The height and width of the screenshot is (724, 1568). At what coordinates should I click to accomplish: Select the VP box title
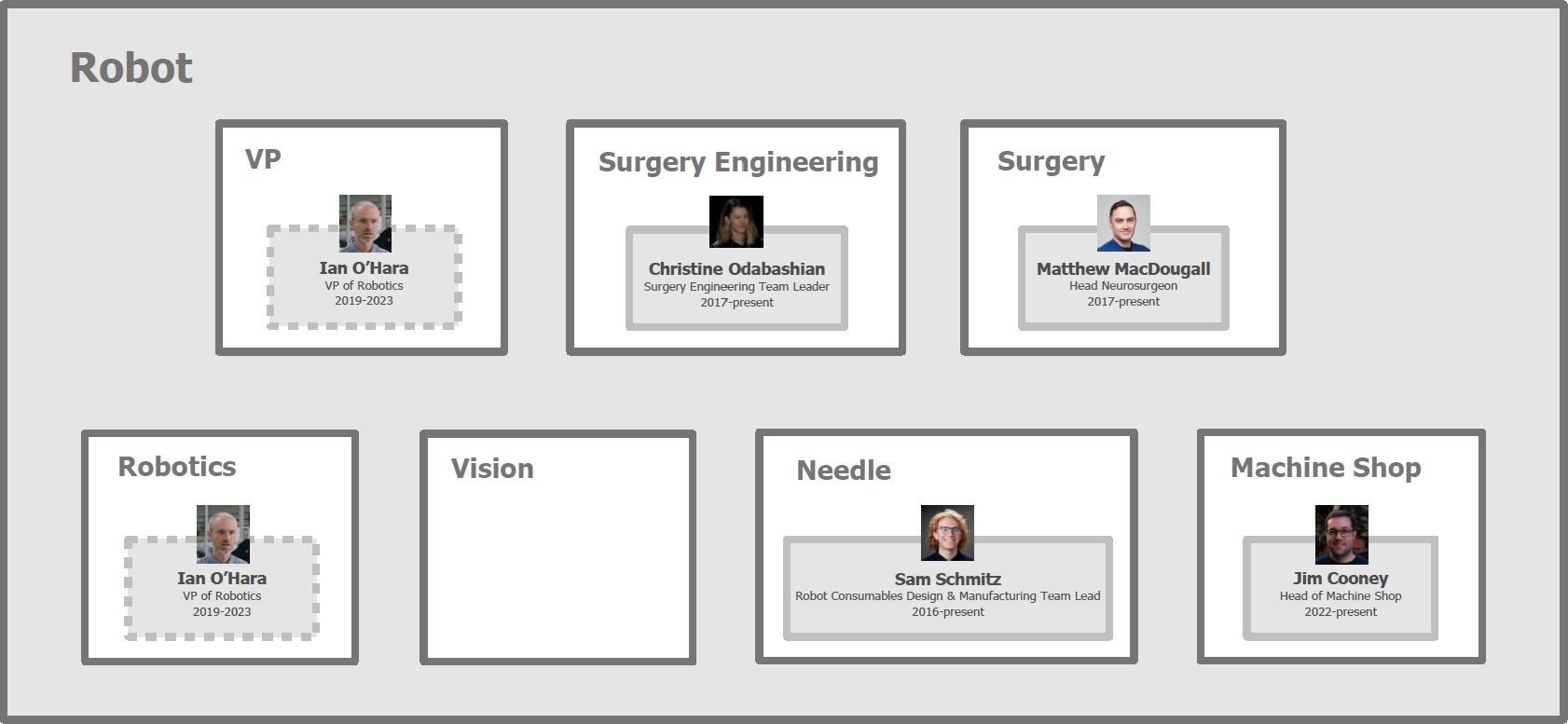[x=263, y=159]
